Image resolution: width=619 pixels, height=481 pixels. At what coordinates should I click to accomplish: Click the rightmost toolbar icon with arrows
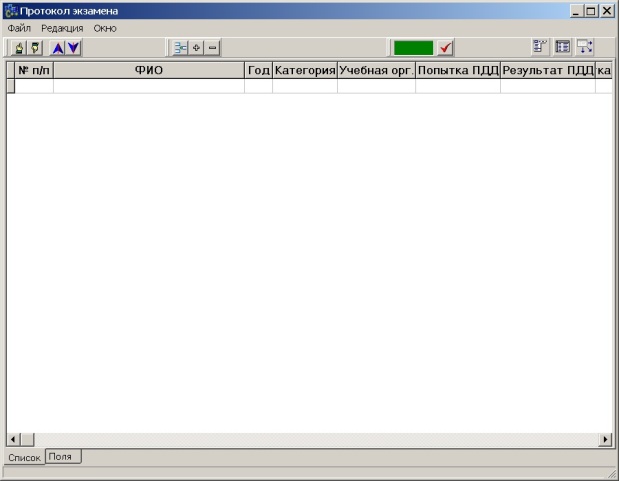click(x=585, y=47)
